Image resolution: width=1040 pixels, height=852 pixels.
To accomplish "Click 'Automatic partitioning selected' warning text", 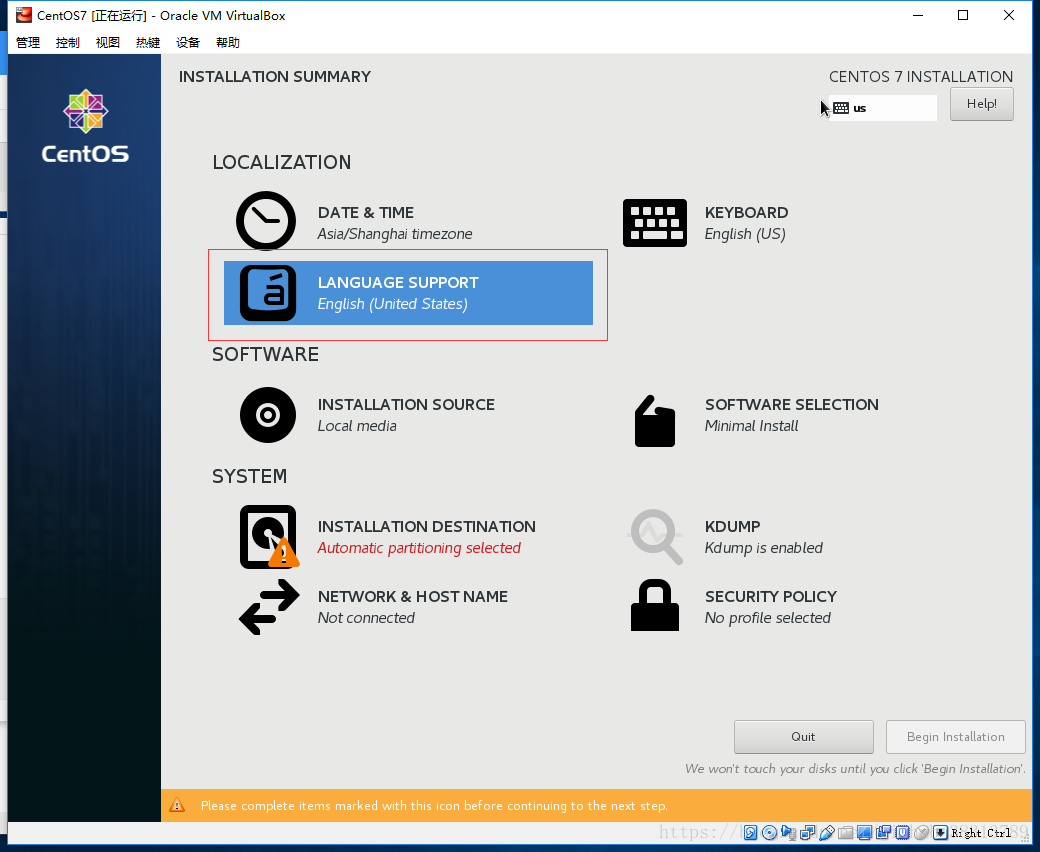I will click(419, 548).
